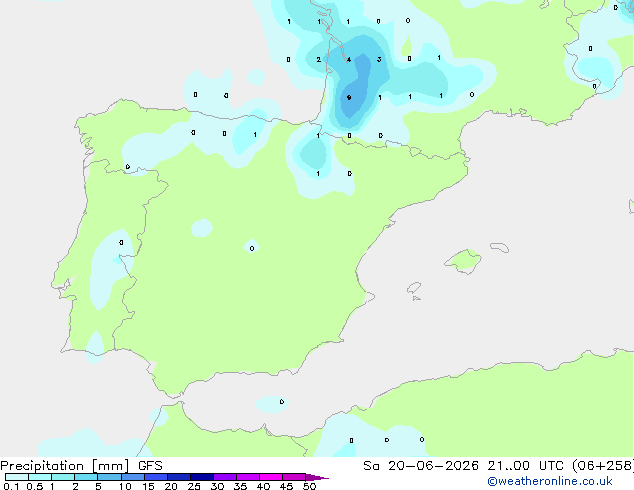Click the 15–20 mm legend swatch
Image resolution: width=634 pixels, height=490 pixels.
click(156, 477)
